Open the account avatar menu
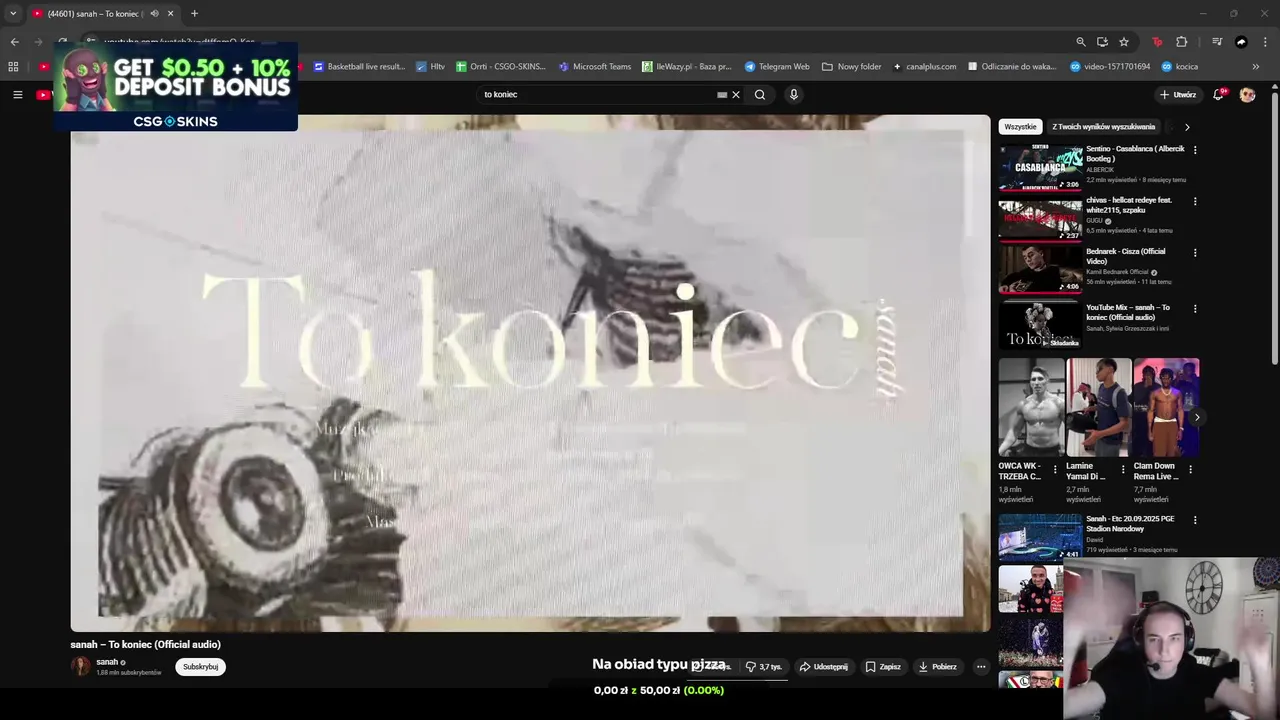 (x=1247, y=95)
